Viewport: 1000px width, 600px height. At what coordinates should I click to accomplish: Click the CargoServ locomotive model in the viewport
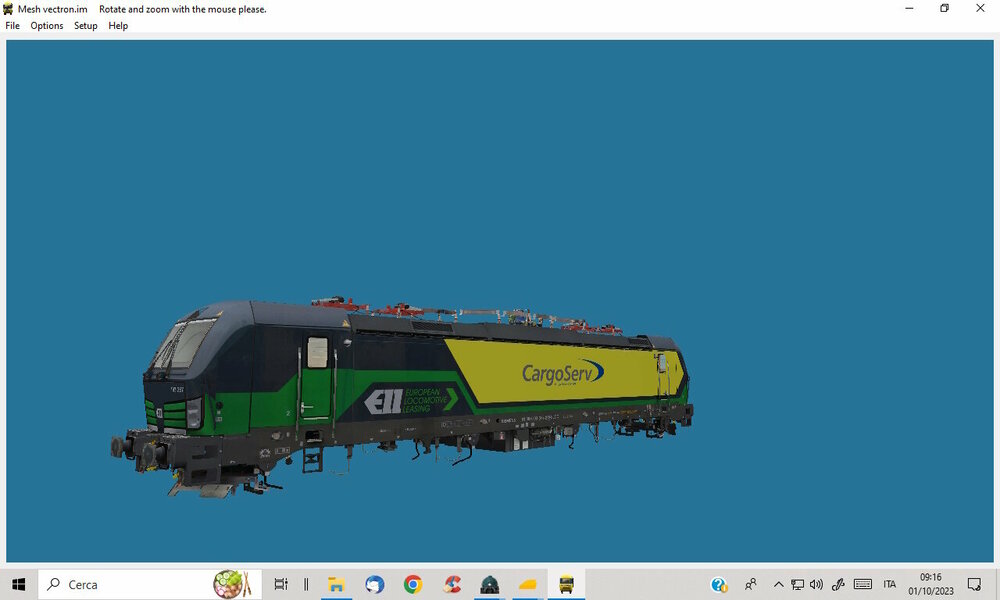402,395
